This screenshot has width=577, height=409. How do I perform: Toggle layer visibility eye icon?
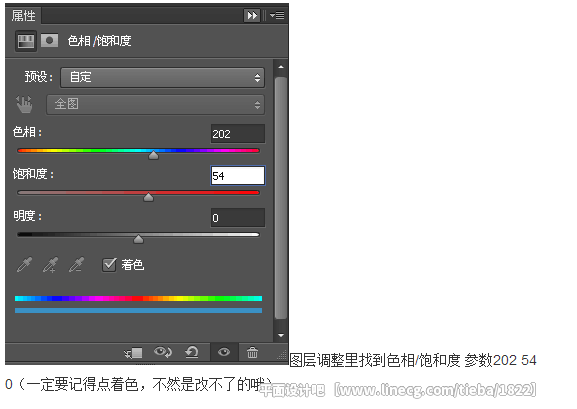click(224, 352)
